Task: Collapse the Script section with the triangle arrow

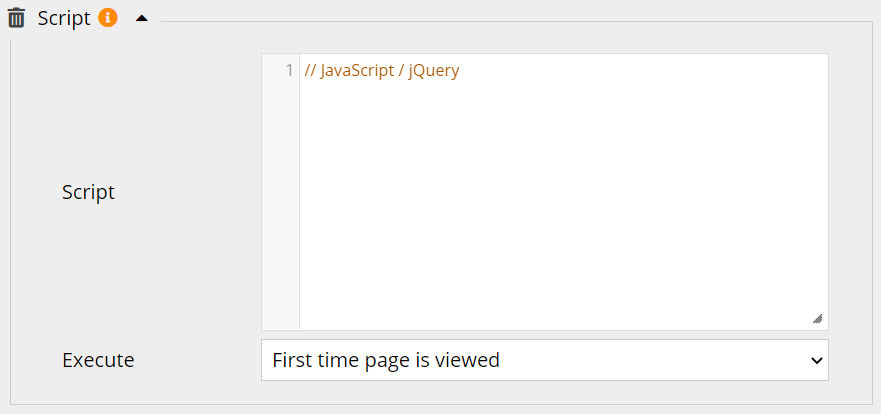Action: (x=141, y=19)
